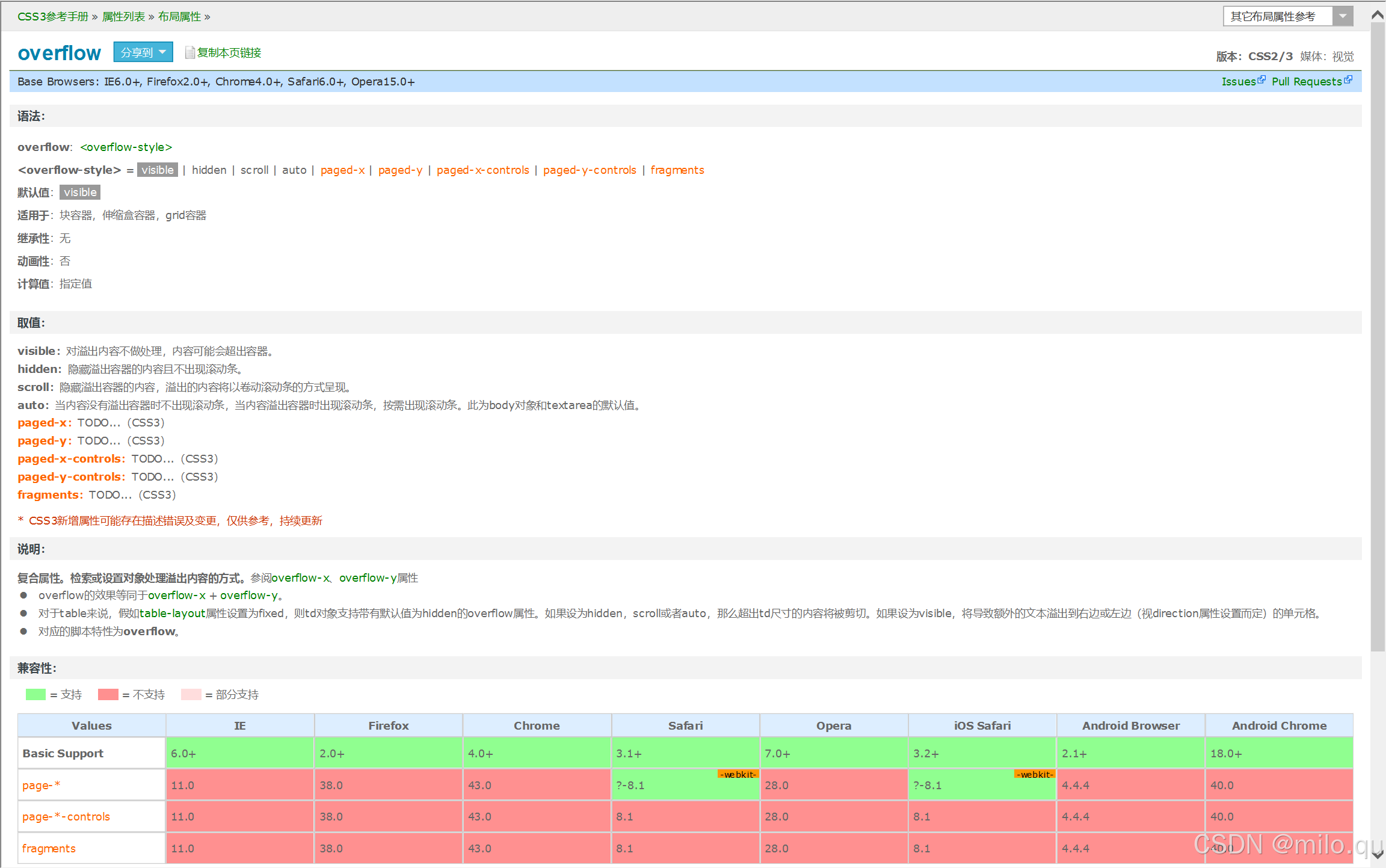Click the external link icon beside Pull Requests

[x=1348, y=79]
